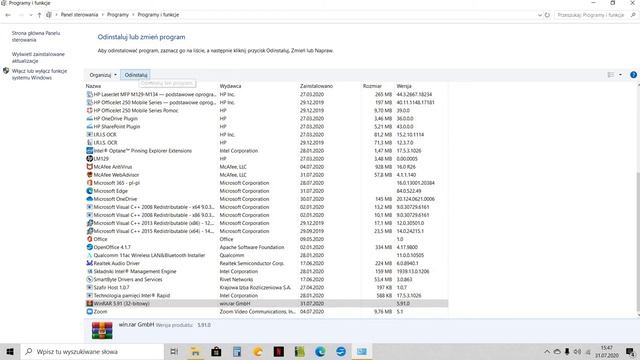Open File Explorer from the taskbar
Viewport: 640px width, 360px height.
pyautogui.click(x=196, y=351)
